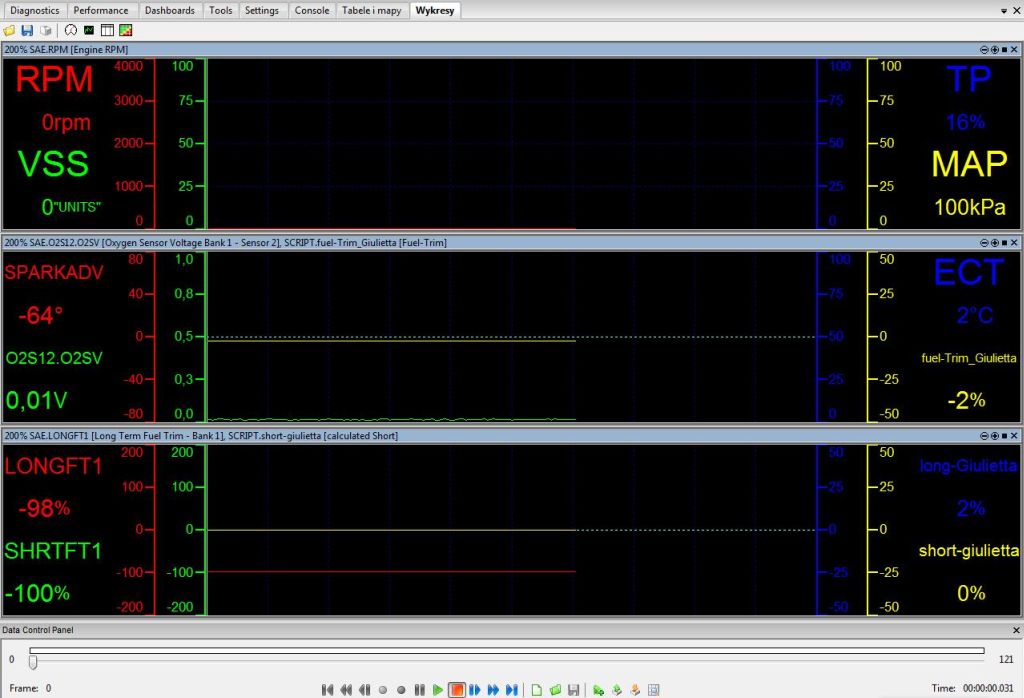1024x698 pixels.
Task: Open the Dashboards tab
Action: pos(169,10)
